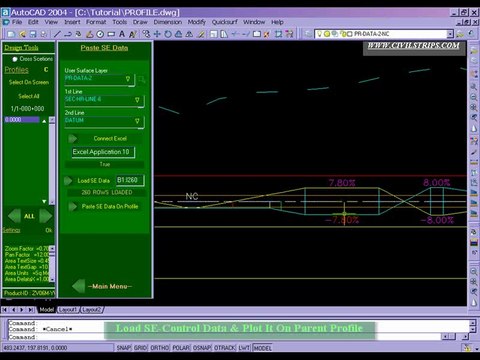Click the Multiline Text icon
This screenshot has width=480, height=360.
[x=132, y=34]
